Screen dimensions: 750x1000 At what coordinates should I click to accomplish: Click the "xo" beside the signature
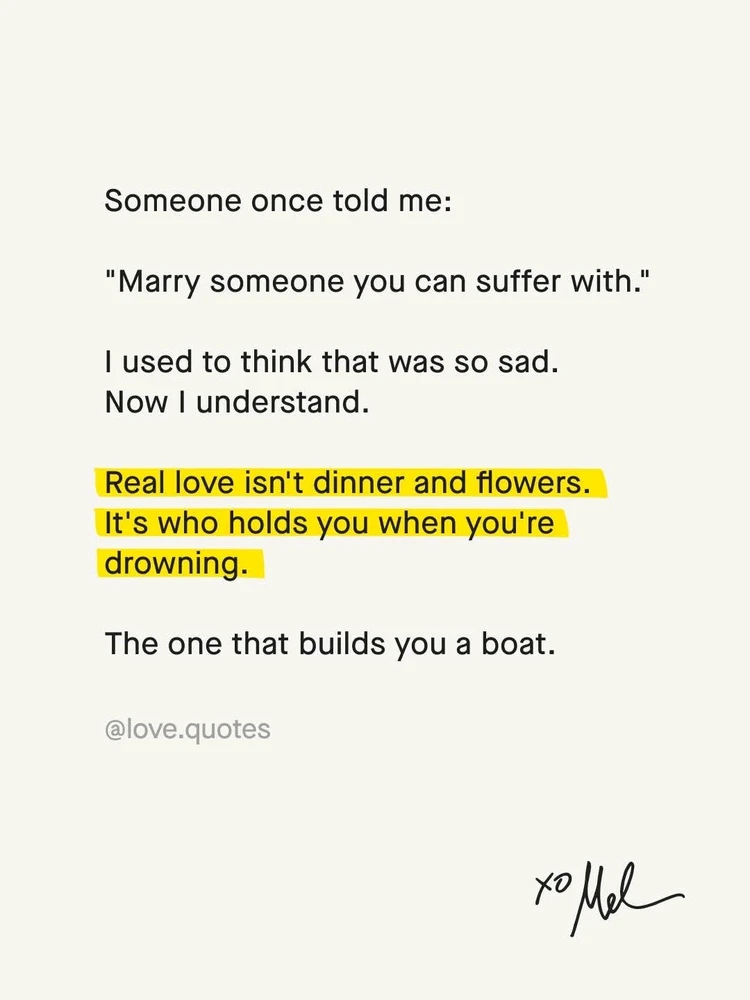point(546,884)
